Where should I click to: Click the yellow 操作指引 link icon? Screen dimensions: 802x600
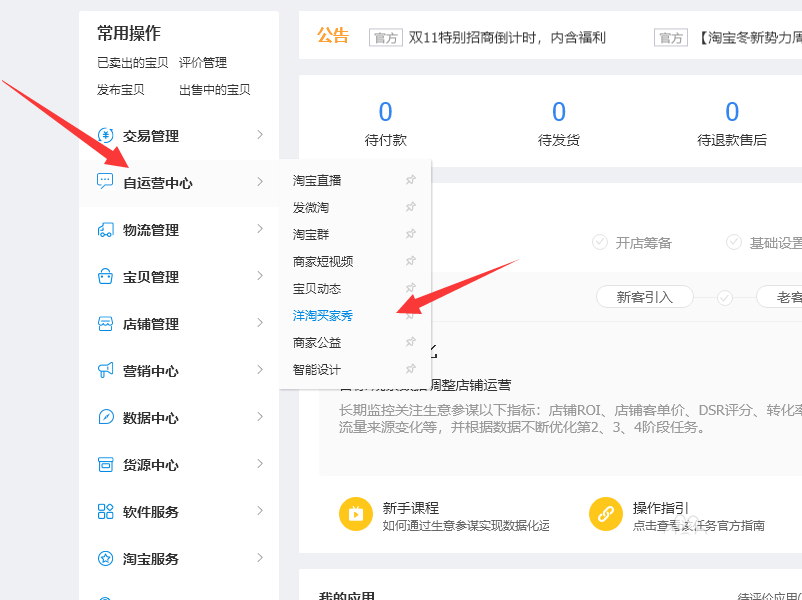point(606,514)
